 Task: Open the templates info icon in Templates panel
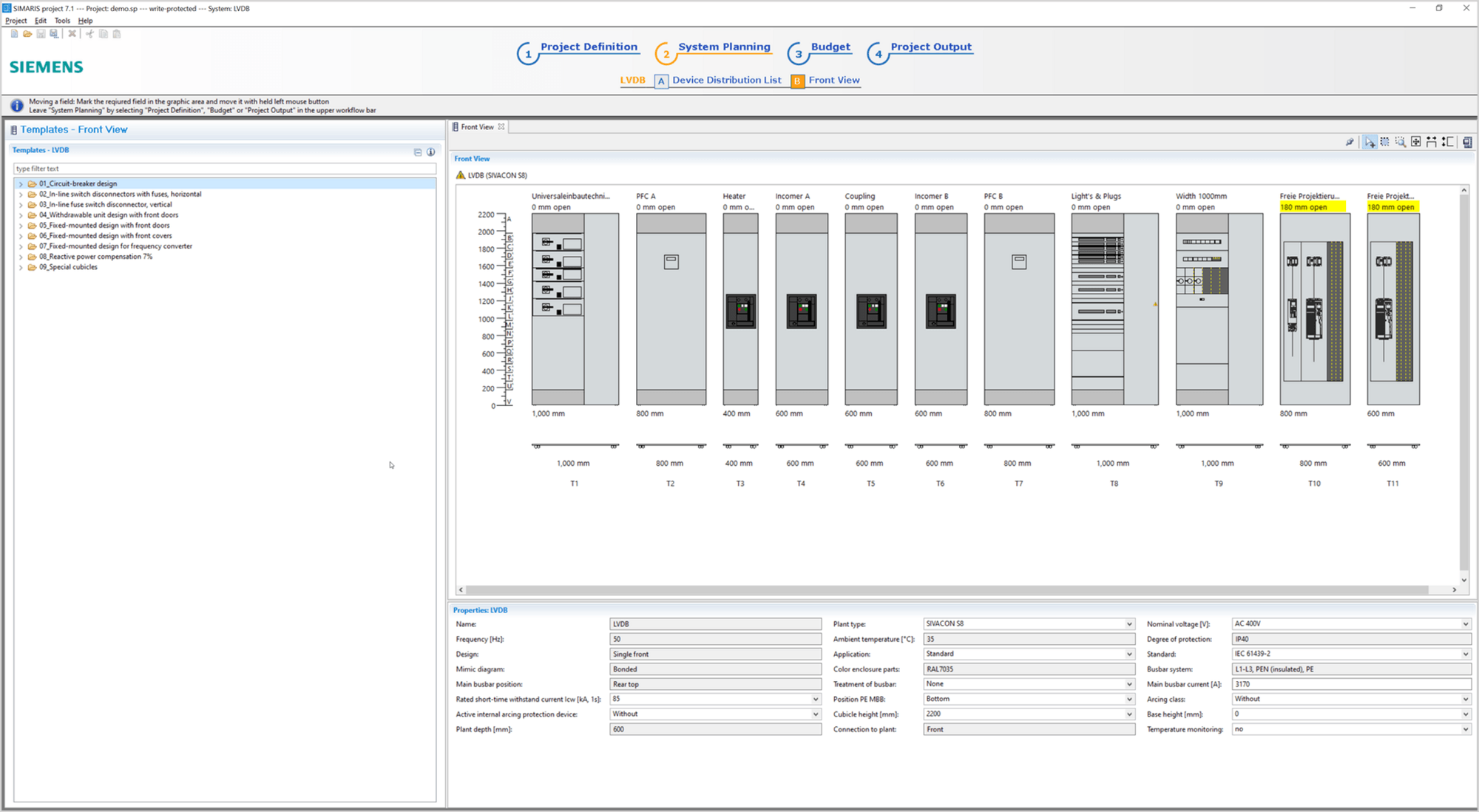point(431,151)
